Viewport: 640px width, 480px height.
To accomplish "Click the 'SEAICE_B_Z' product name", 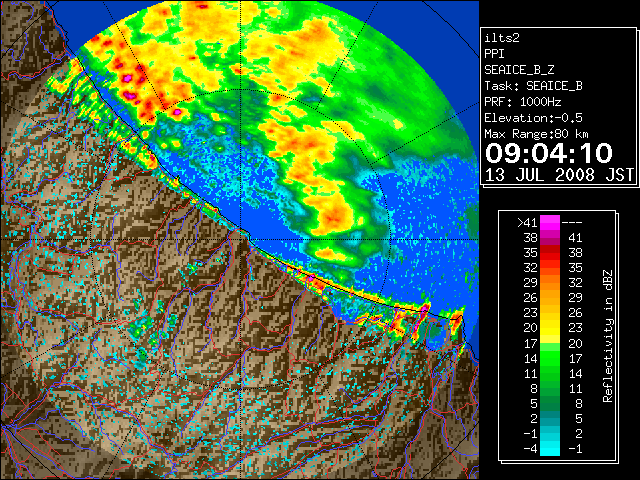I will pos(519,70).
